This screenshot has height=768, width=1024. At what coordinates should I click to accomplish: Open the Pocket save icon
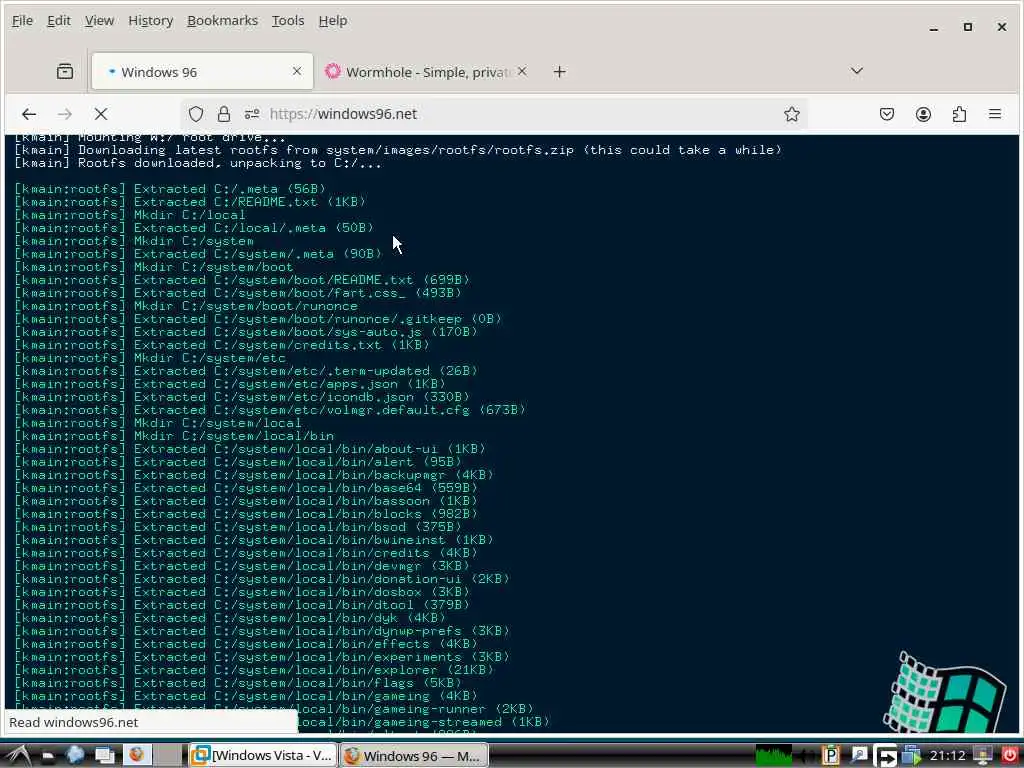click(886, 114)
